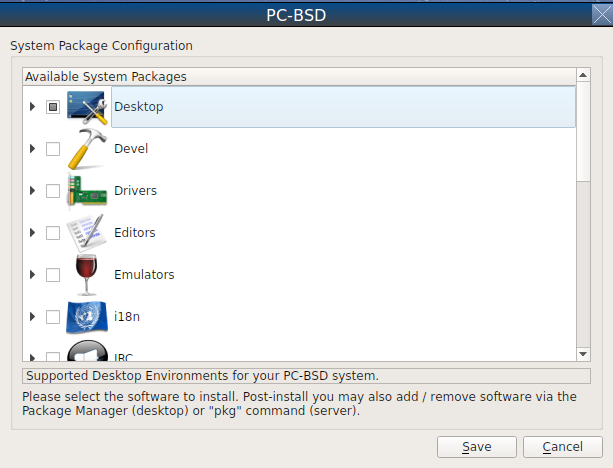
Task: Toggle the Desktop package checkbox
Action: tap(53, 107)
